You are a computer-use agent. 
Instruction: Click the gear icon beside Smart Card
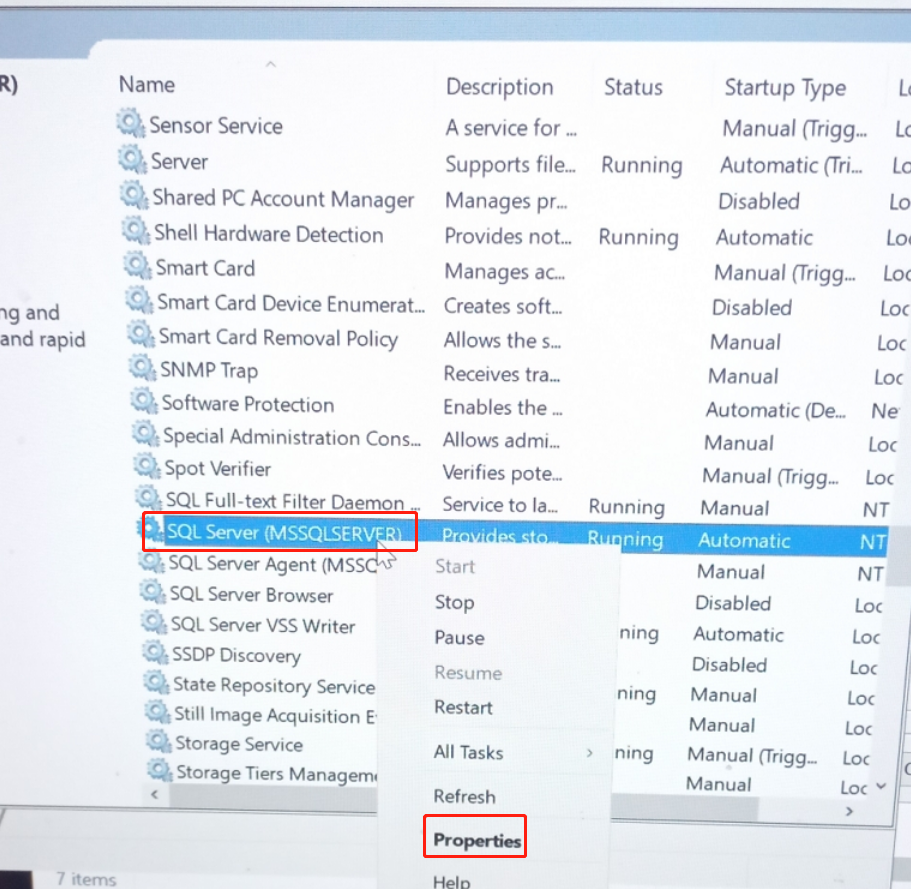(x=138, y=266)
